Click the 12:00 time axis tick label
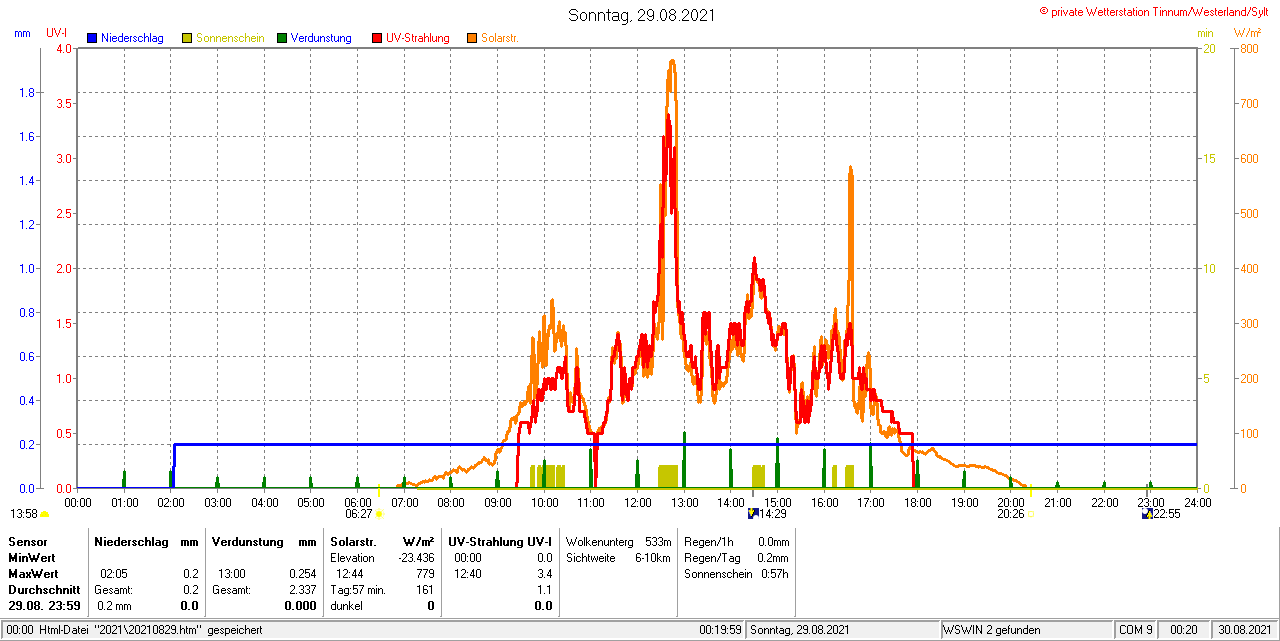Screen dimensions: 1280x641 tap(638, 502)
